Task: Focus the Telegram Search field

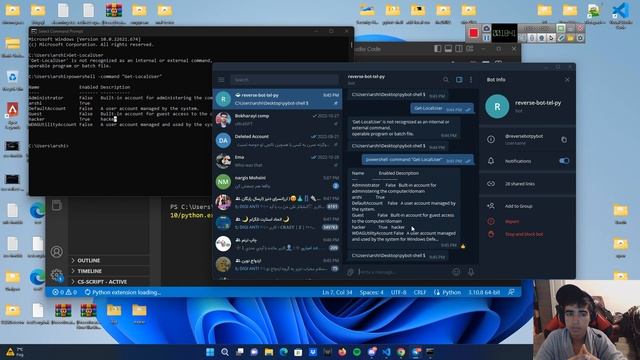Action: (x=284, y=80)
